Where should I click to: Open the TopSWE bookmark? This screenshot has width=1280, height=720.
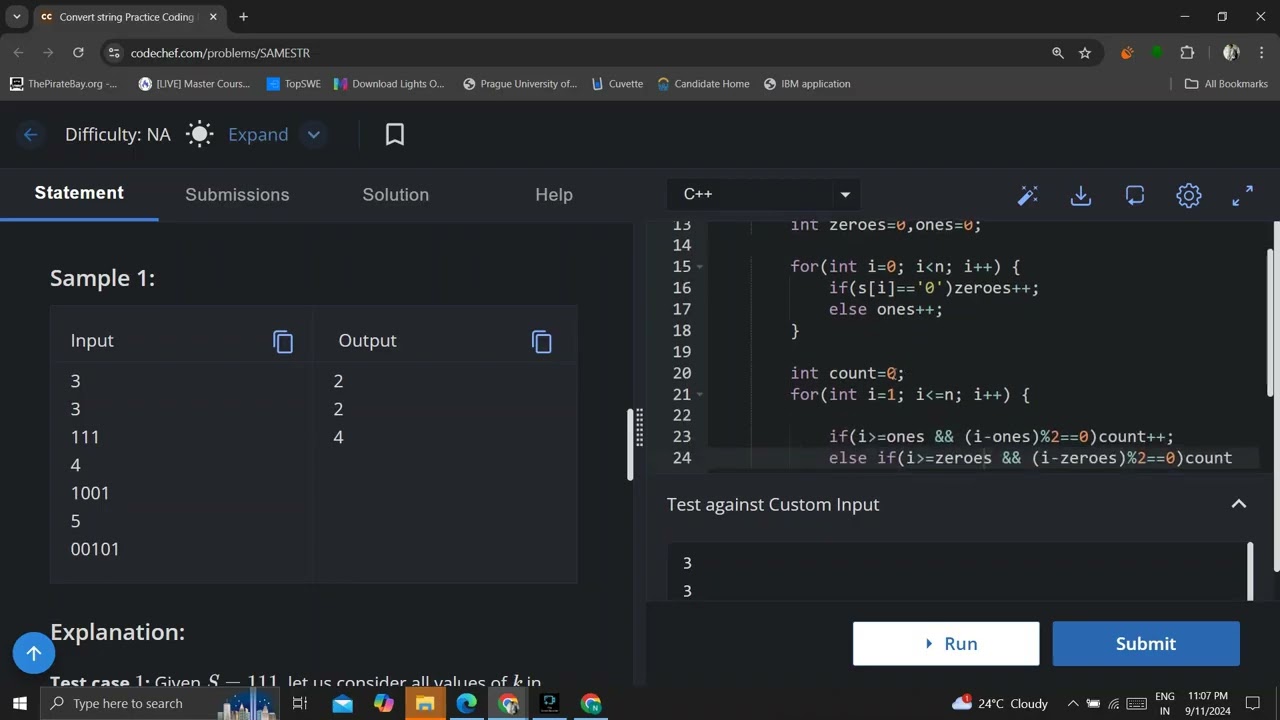tap(294, 84)
